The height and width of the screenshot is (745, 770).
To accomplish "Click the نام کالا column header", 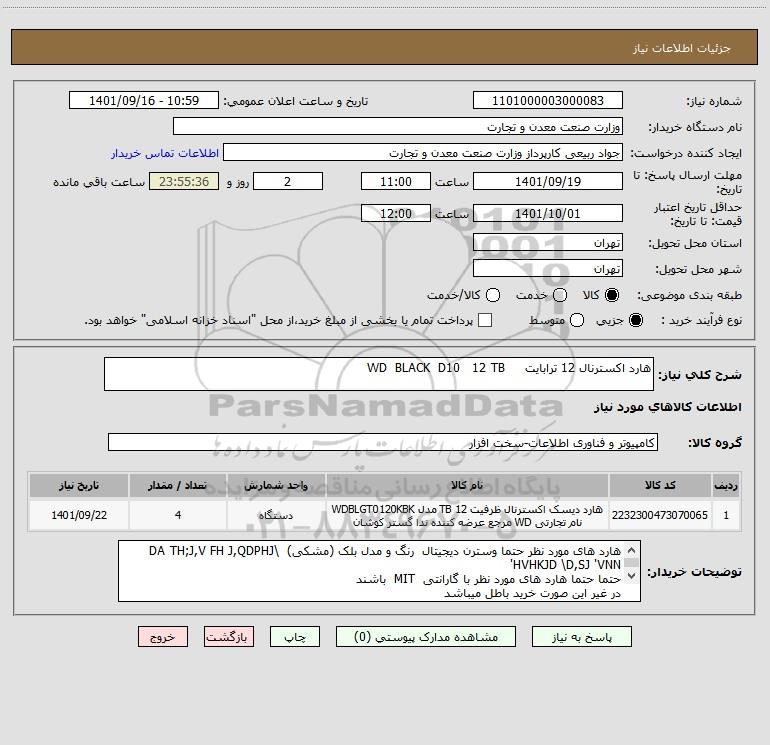I will pos(467,485).
